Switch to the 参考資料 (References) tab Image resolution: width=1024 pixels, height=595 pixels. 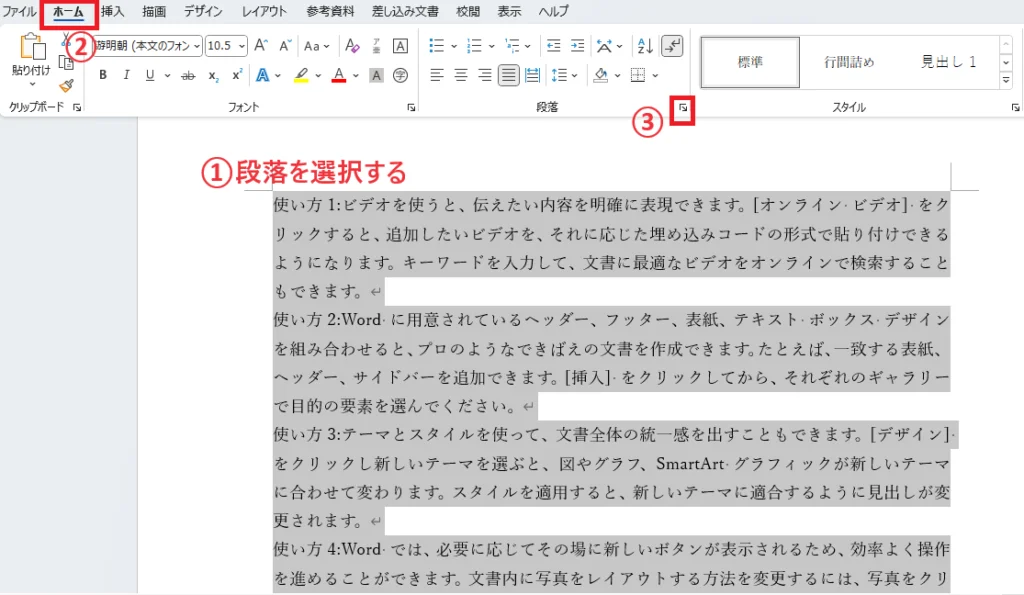pyautogui.click(x=330, y=12)
